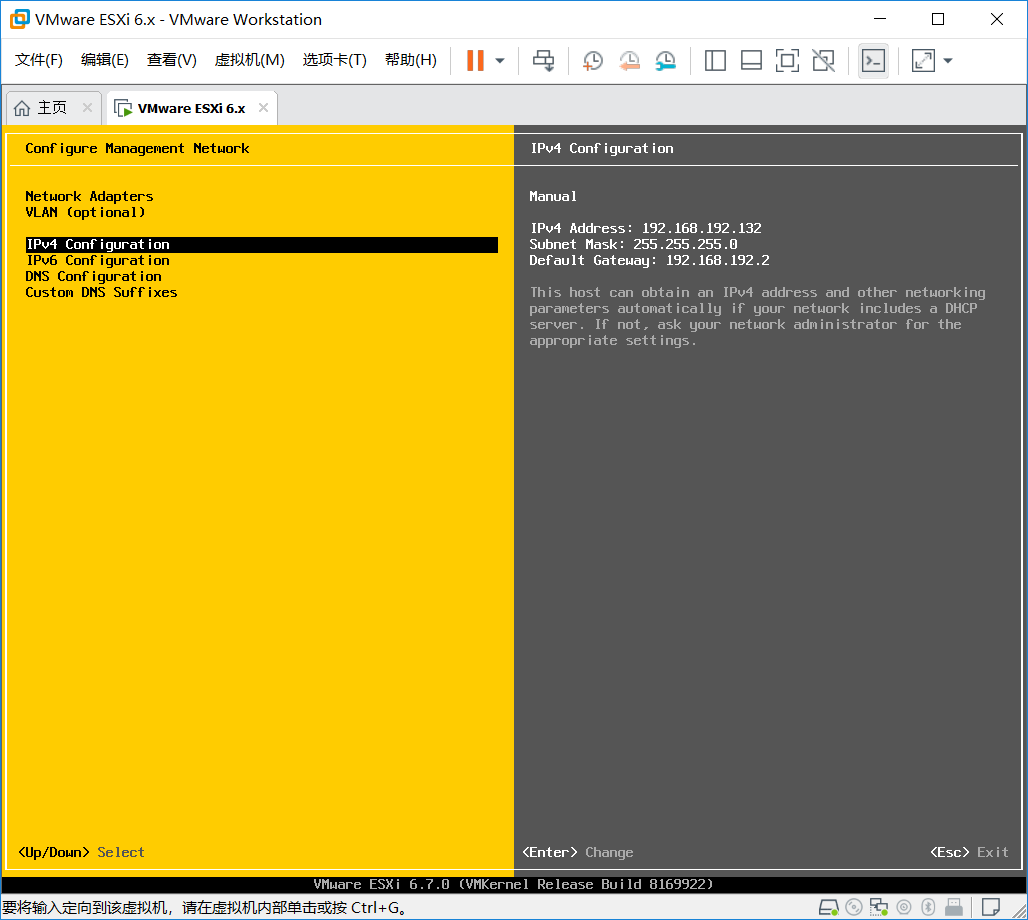Click the hard disk status icon
Viewport: 1028px width, 920px height.
(829, 908)
